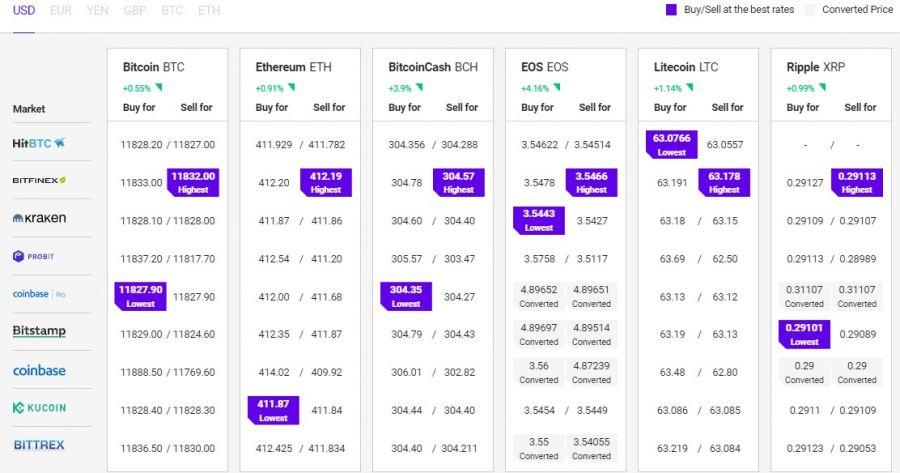The width and height of the screenshot is (900, 473).
Task: Switch to the GBP currency tab
Action: pos(135,10)
